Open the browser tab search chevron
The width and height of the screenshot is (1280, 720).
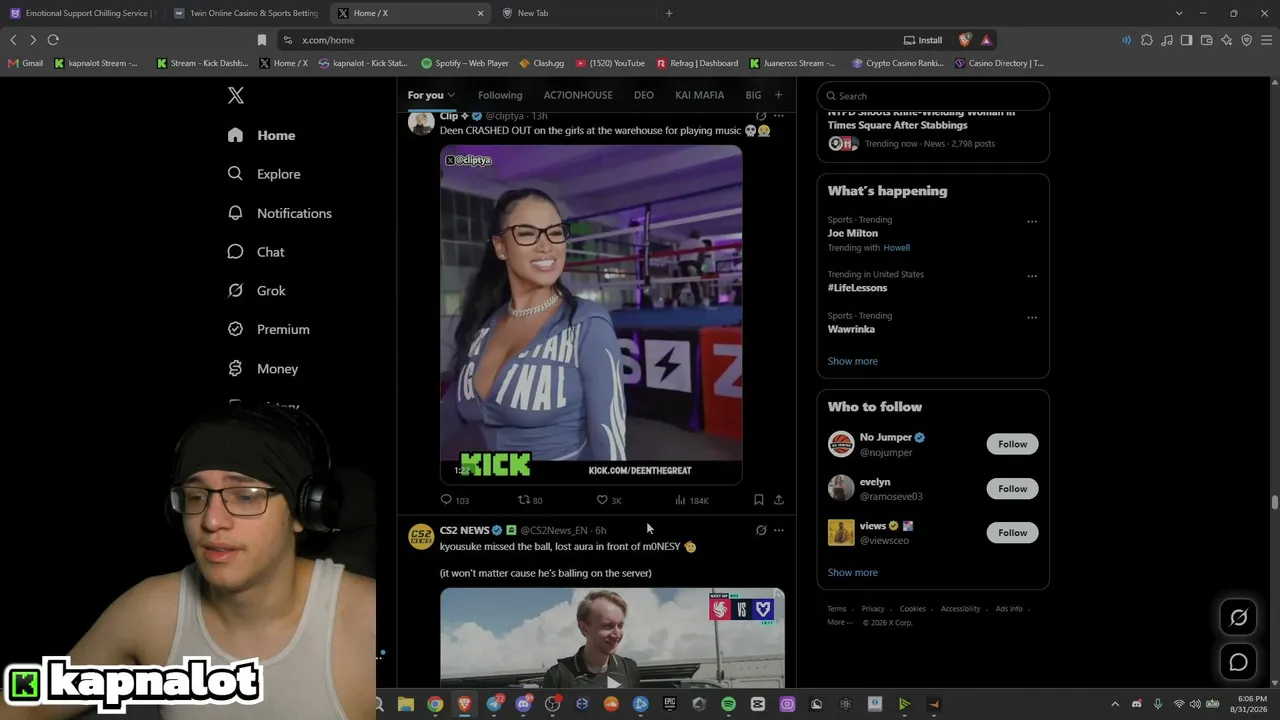[x=1179, y=13]
